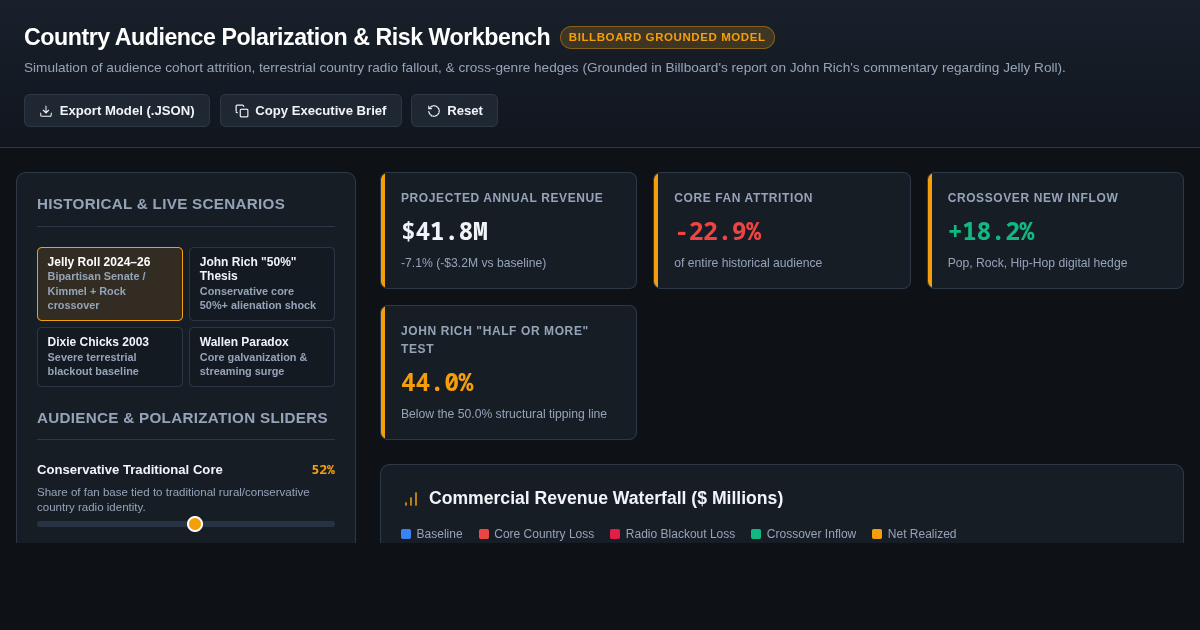The image size is (1200, 630).
Task: Click the Conservative Traditional Core slider track
Action: click(186, 524)
